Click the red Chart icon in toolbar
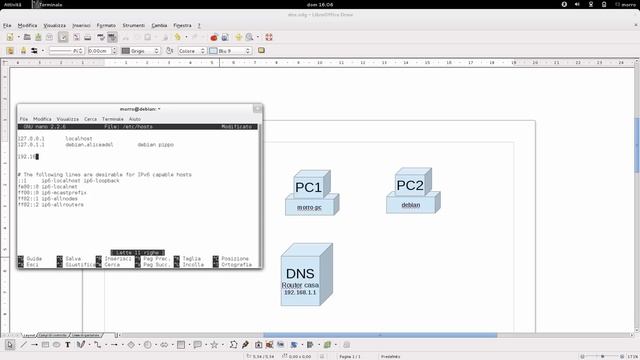Screen dimensions: 640x360 (213, 38)
